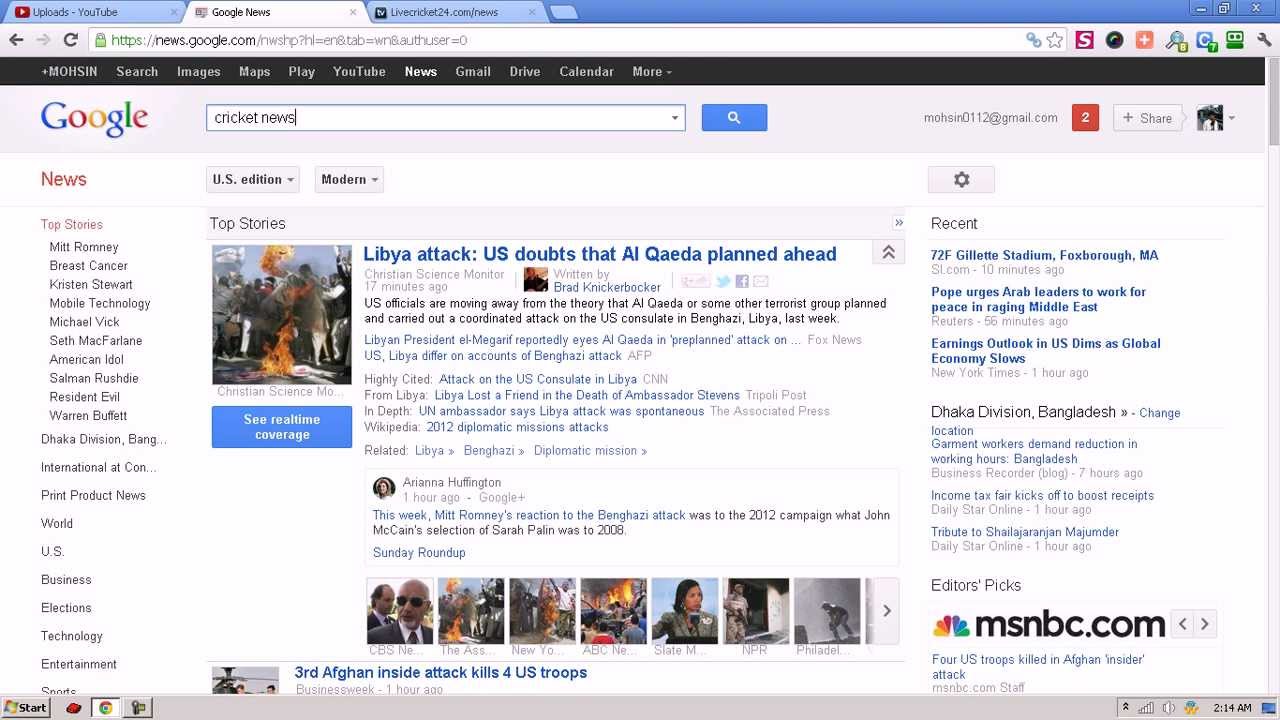Open the Libya burning protest photo
Image resolution: width=1280 pixels, height=720 pixels.
(x=282, y=314)
